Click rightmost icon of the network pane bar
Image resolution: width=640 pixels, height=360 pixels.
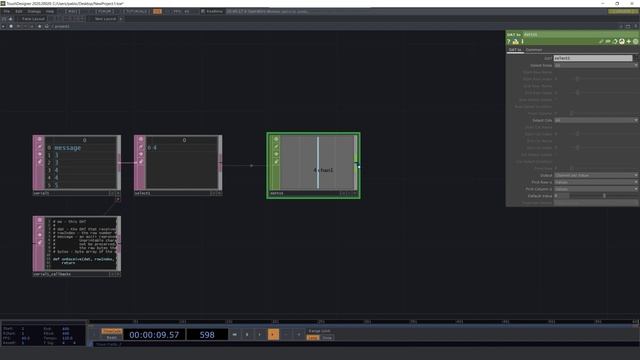[636, 26]
